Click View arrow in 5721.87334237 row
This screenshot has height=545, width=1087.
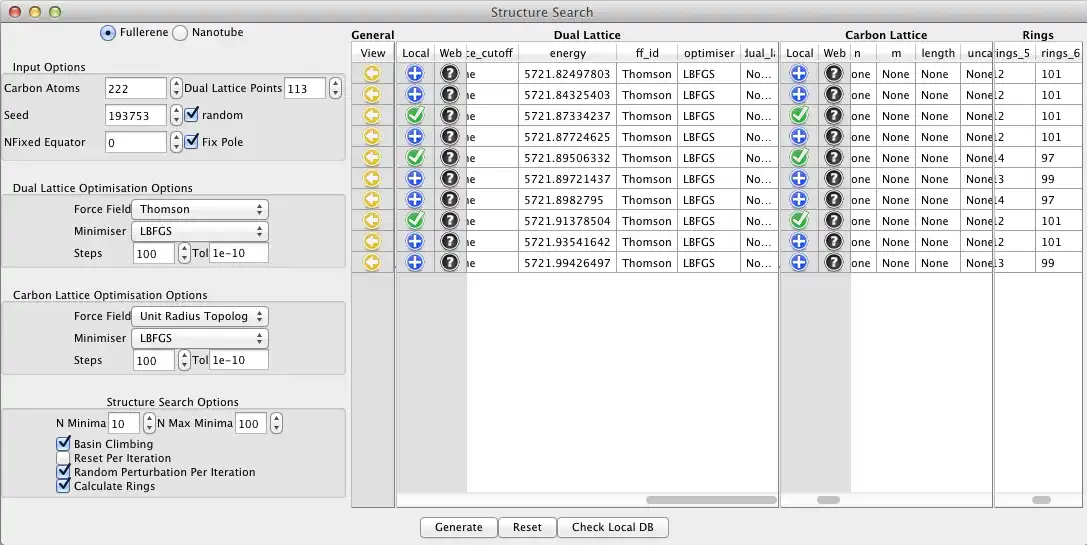point(372,116)
